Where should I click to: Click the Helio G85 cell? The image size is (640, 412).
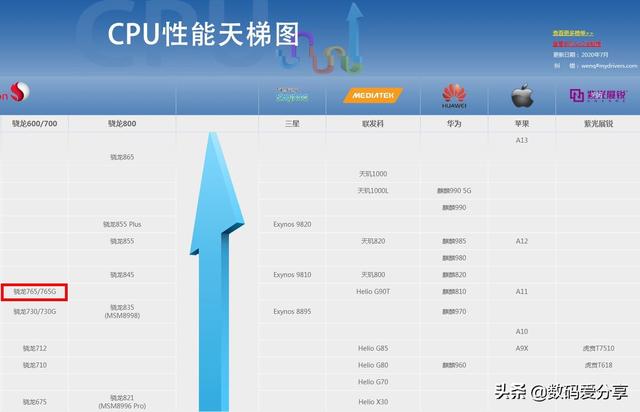coord(373,348)
